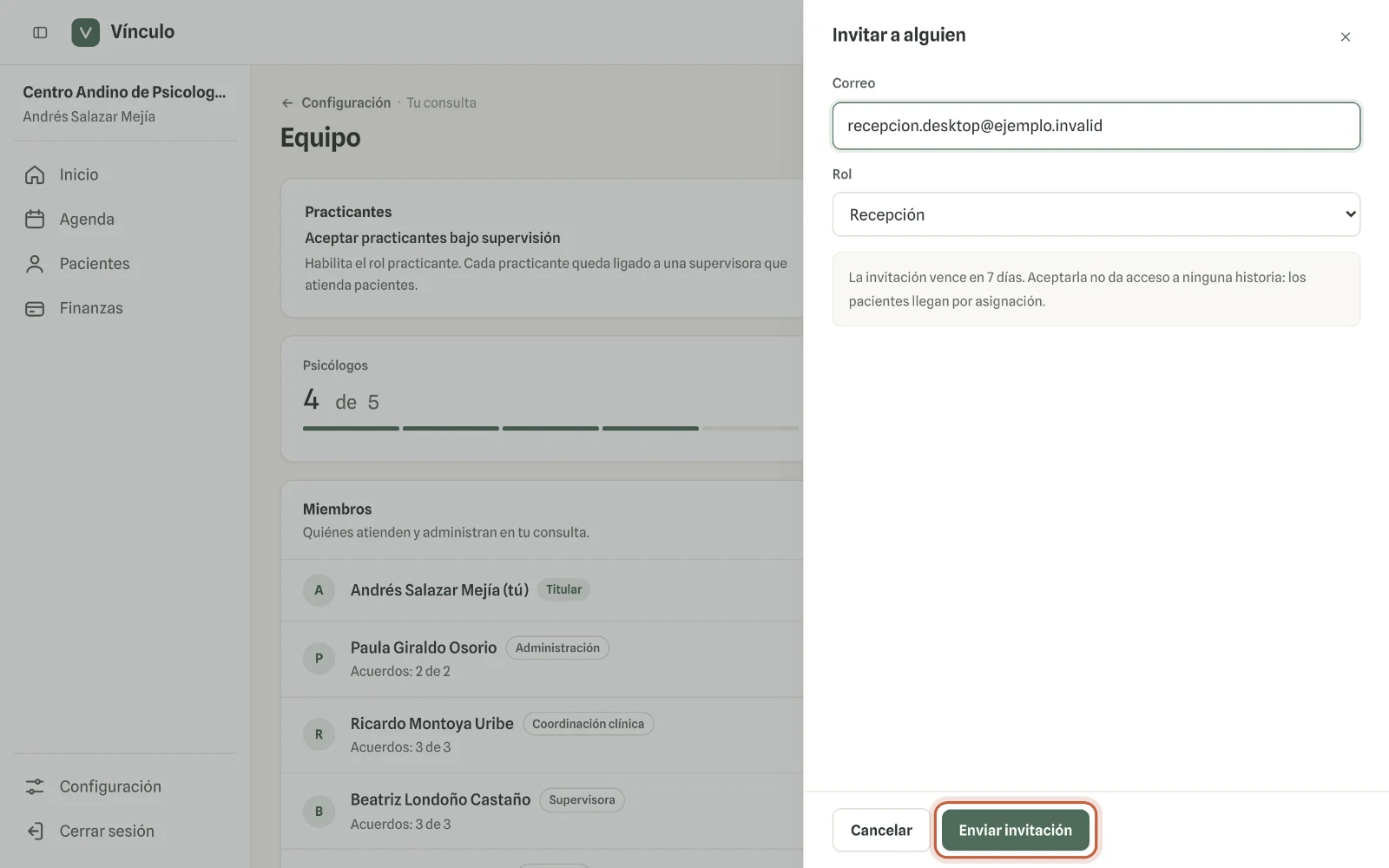This screenshot has height=868, width=1389.
Task: Click the Cerrar sesión logout icon
Action: tap(35, 831)
